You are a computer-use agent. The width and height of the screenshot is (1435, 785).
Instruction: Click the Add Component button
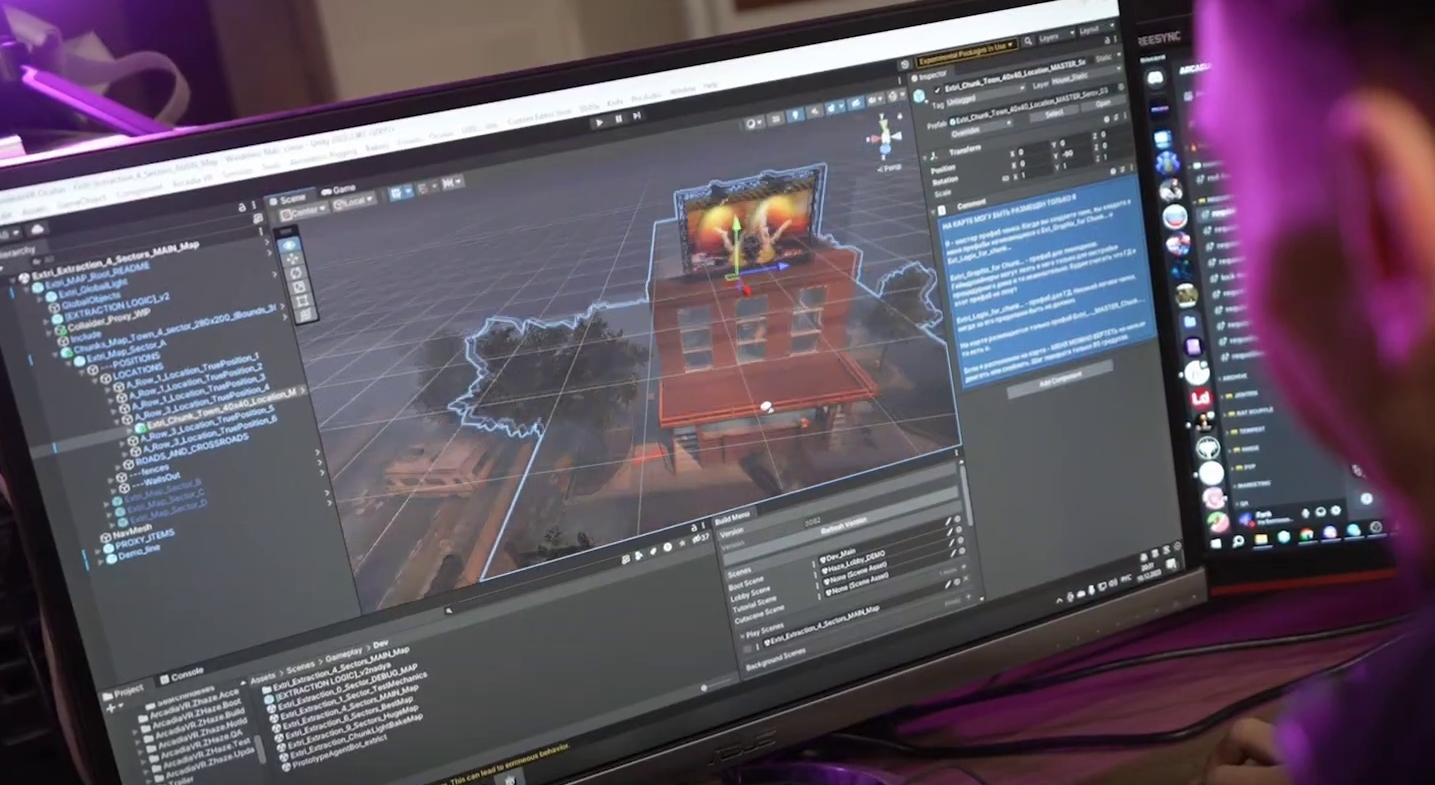click(1058, 380)
